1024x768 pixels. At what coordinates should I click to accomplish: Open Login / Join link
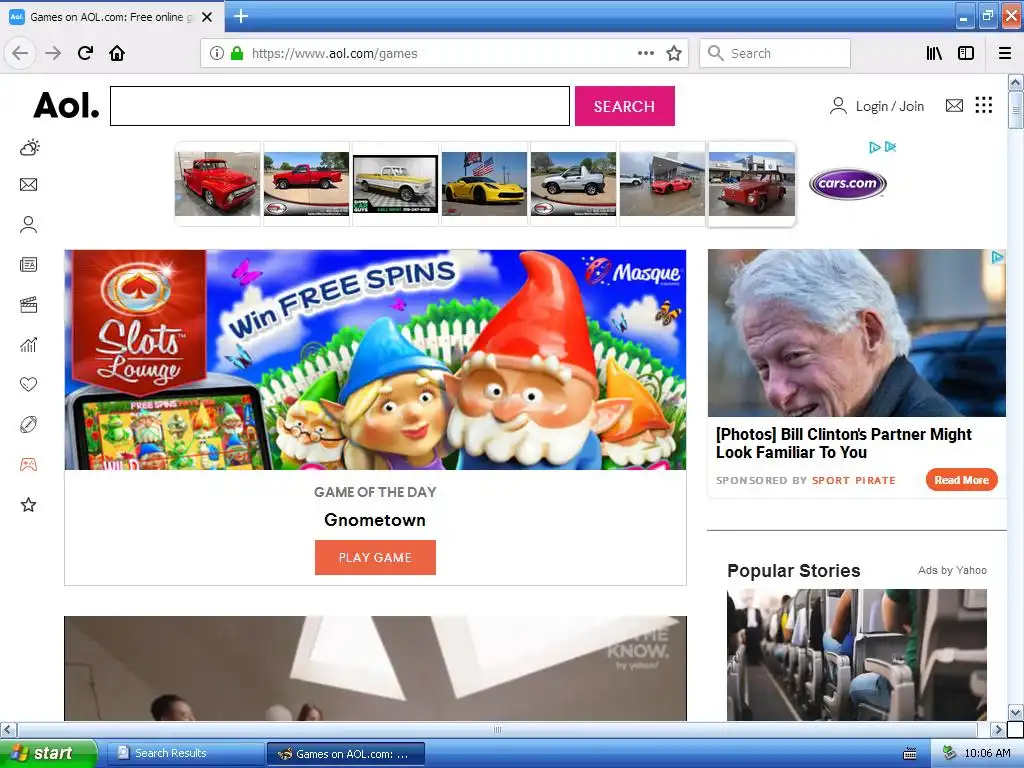[877, 106]
